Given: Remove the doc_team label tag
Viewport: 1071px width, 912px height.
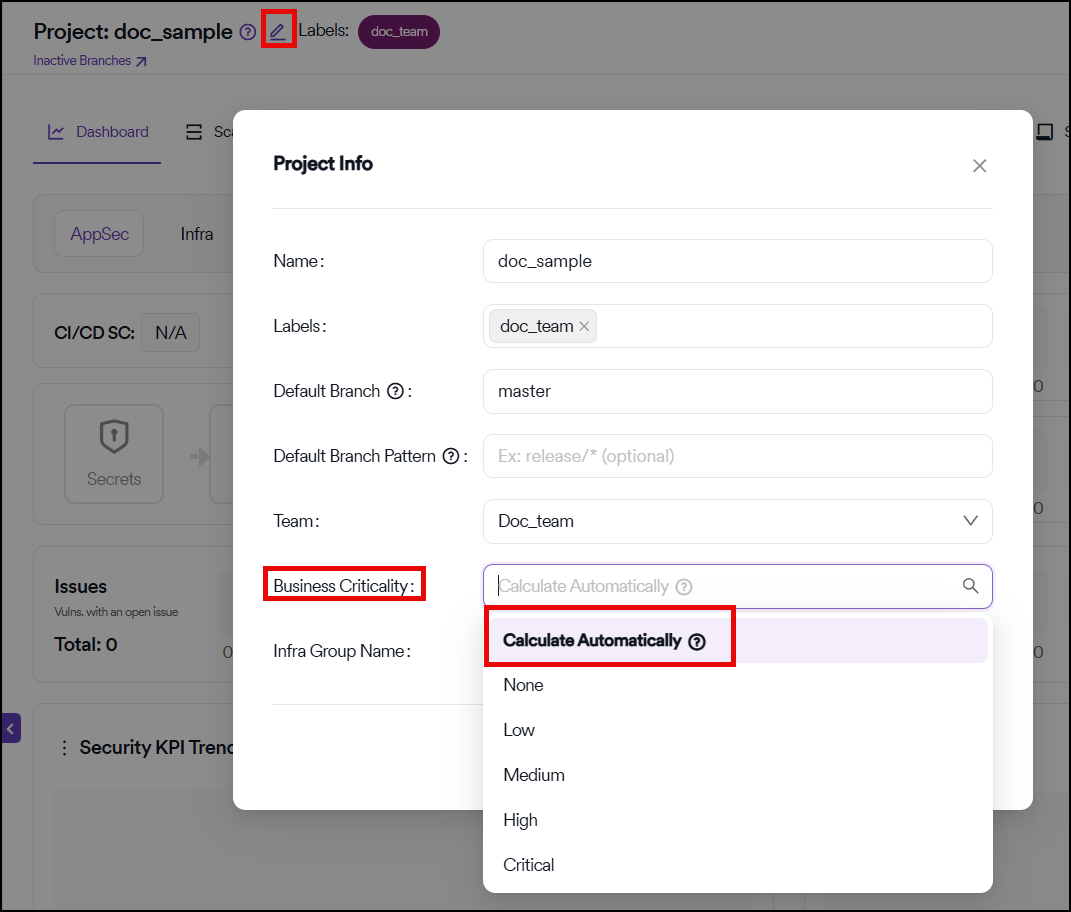Looking at the screenshot, I should (x=584, y=326).
